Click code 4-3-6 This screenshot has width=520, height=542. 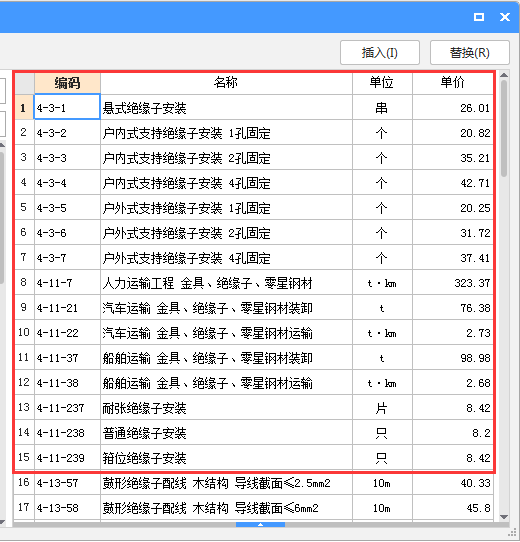pyautogui.click(x=52, y=233)
